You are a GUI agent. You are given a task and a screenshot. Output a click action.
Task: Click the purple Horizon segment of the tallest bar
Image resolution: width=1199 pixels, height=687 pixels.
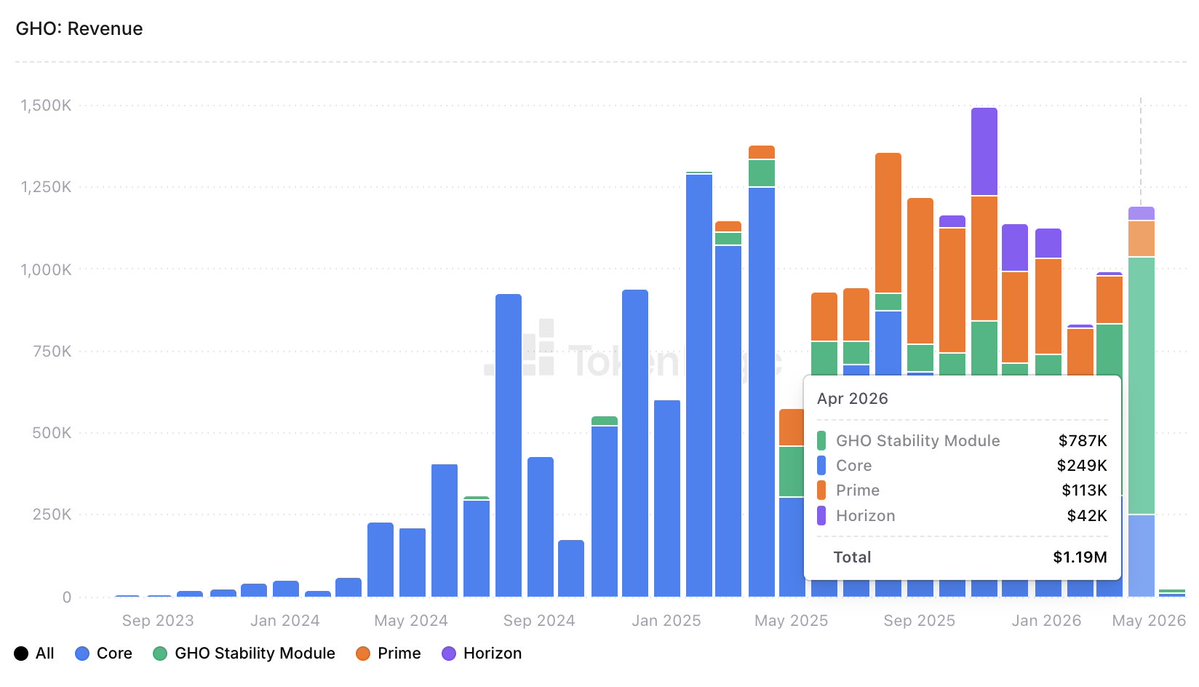click(984, 151)
